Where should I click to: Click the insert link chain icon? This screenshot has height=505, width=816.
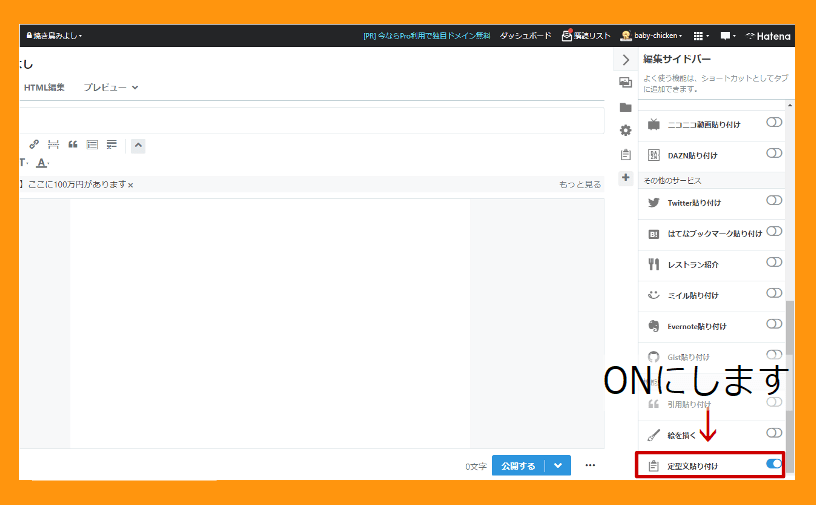point(34,144)
